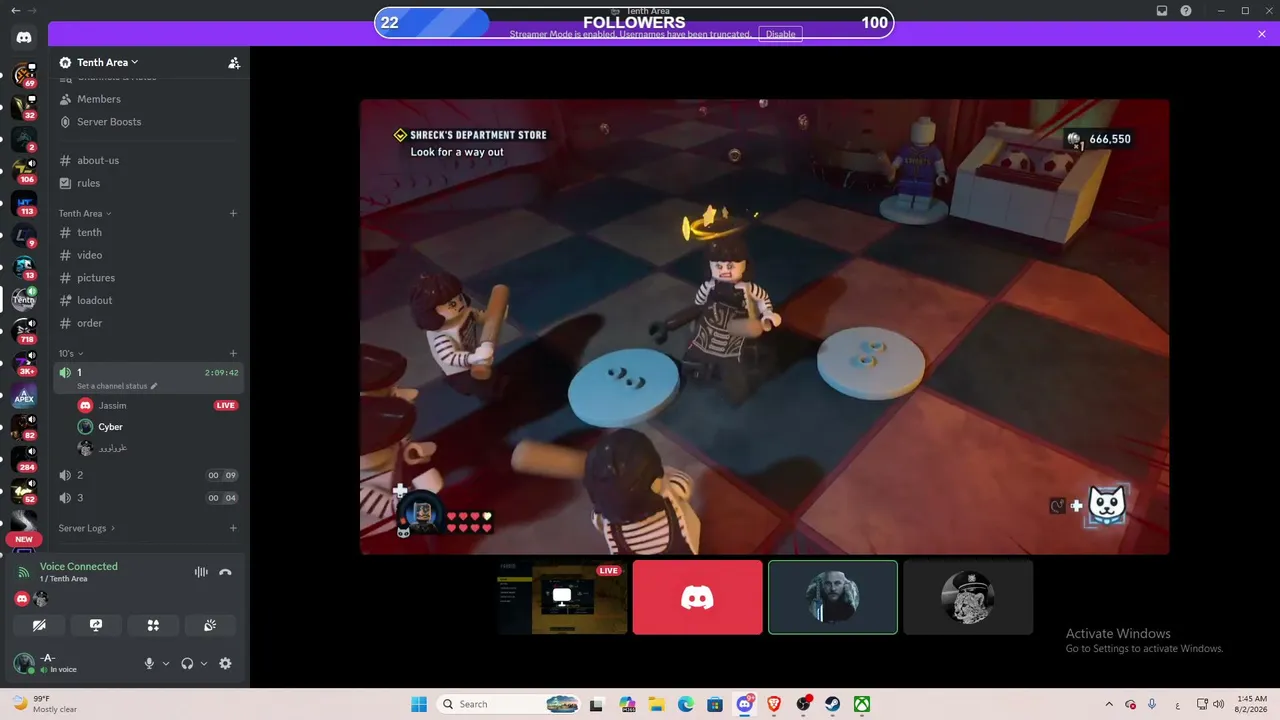
Task: Open the Windows Start menu
Action: pyautogui.click(x=419, y=704)
